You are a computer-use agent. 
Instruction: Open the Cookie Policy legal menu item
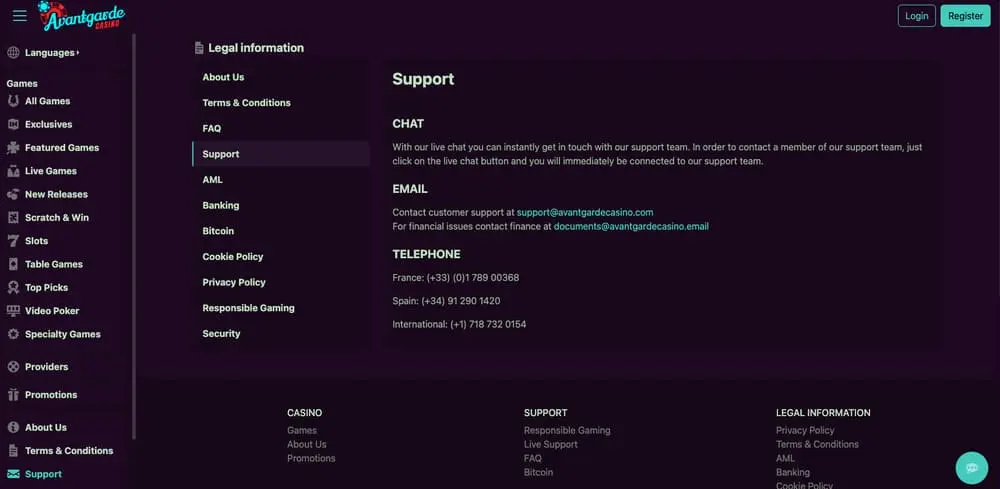(233, 256)
